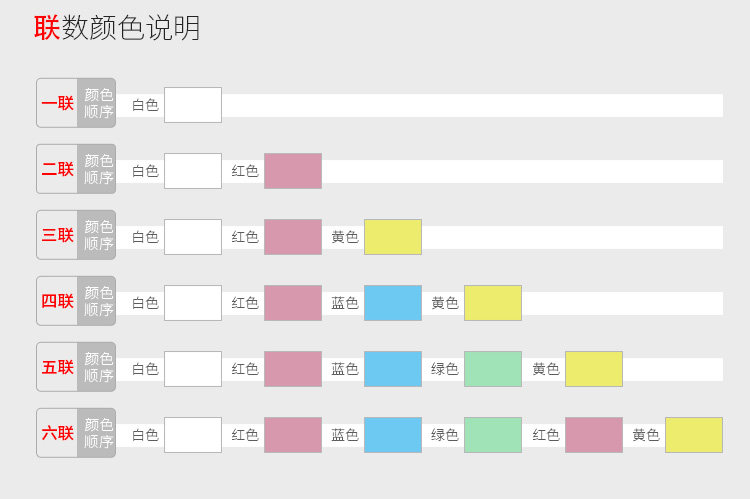
Task: Select the 四联 row label
Action: pyautogui.click(x=58, y=301)
